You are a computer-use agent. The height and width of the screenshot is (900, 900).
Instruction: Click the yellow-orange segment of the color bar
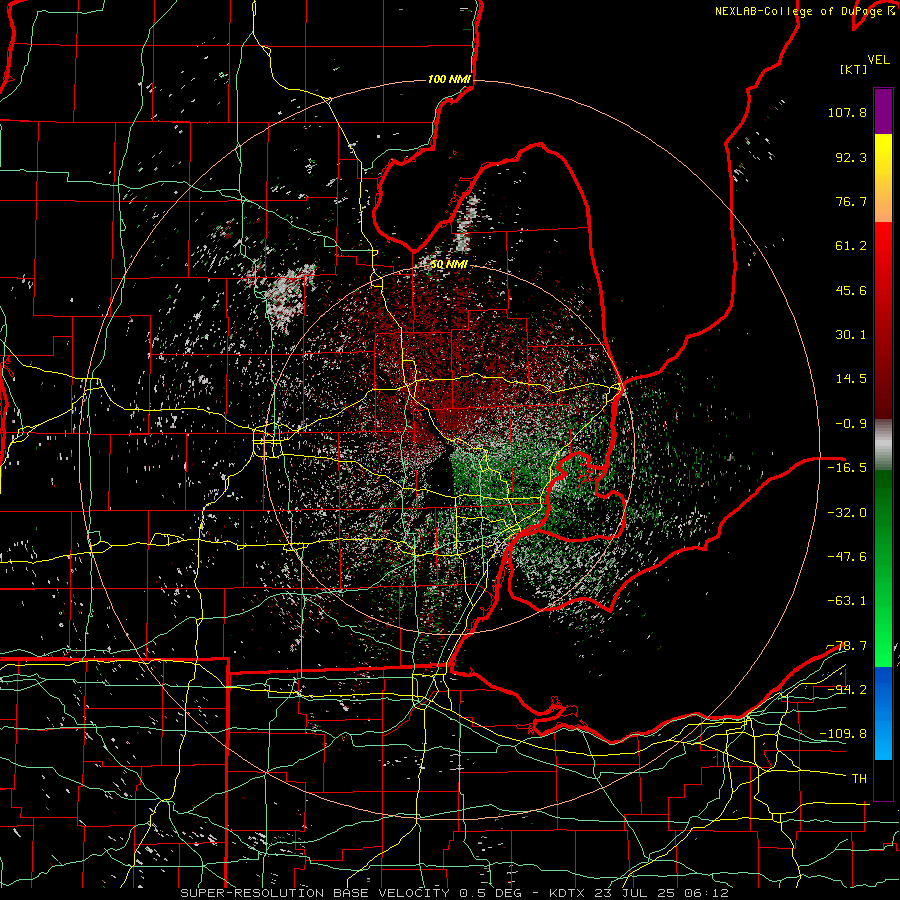click(883, 178)
